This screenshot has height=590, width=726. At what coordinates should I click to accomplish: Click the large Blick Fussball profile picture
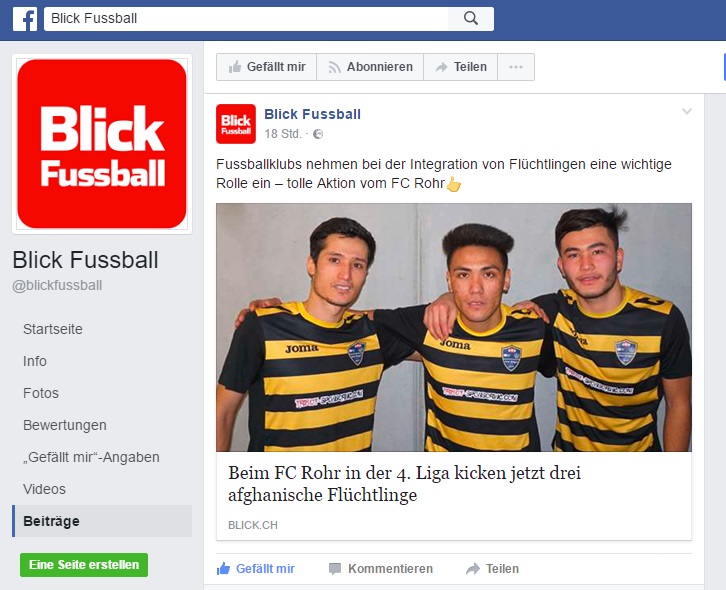pyautogui.click(x=102, y=144)
